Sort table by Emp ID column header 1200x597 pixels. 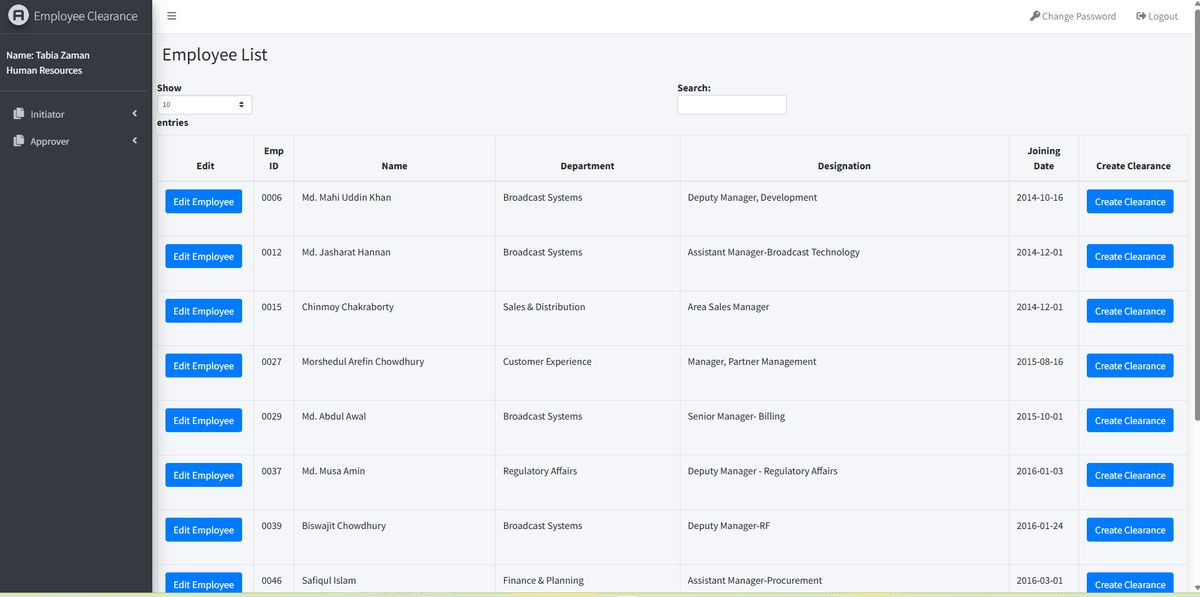[x=273, y=158]
